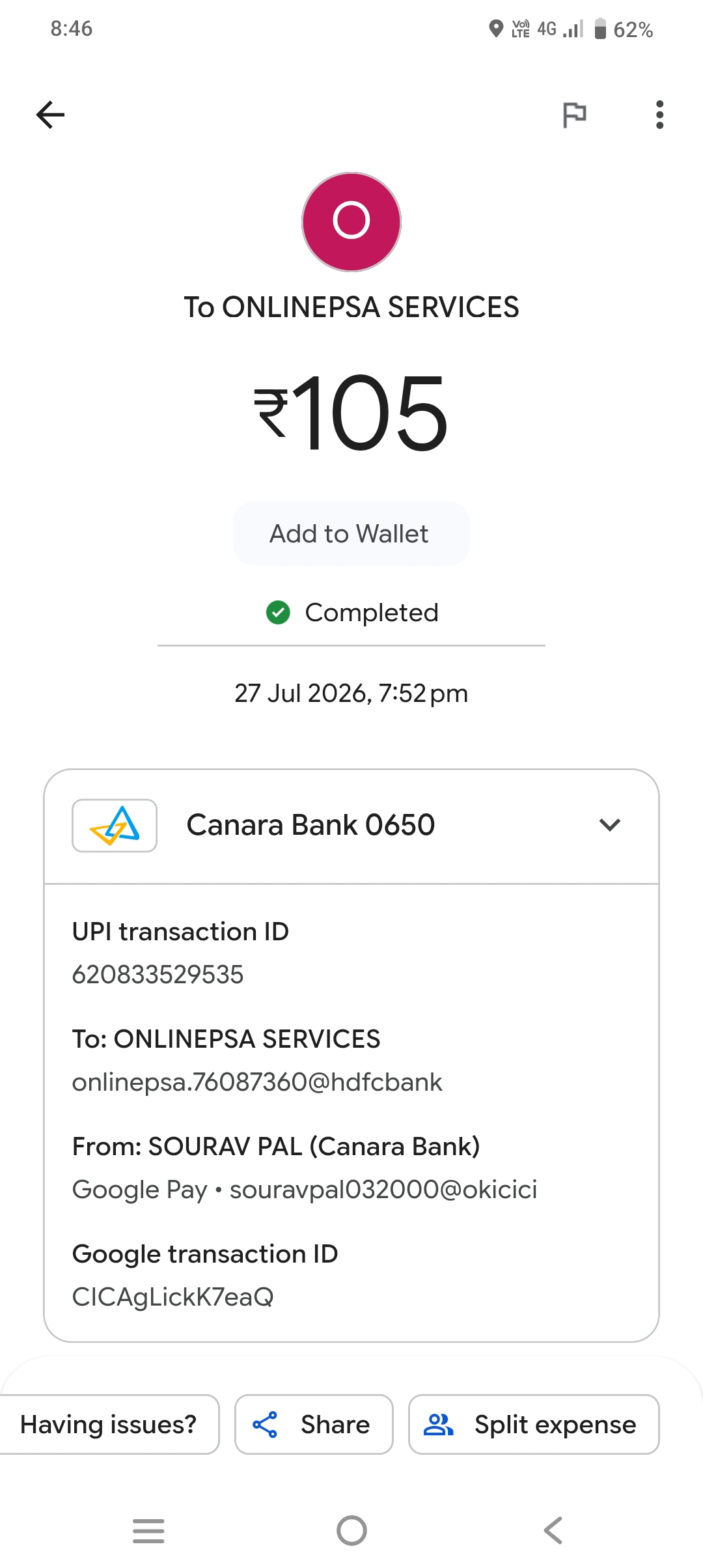Tap the green Completed checkmark icon

278,613
